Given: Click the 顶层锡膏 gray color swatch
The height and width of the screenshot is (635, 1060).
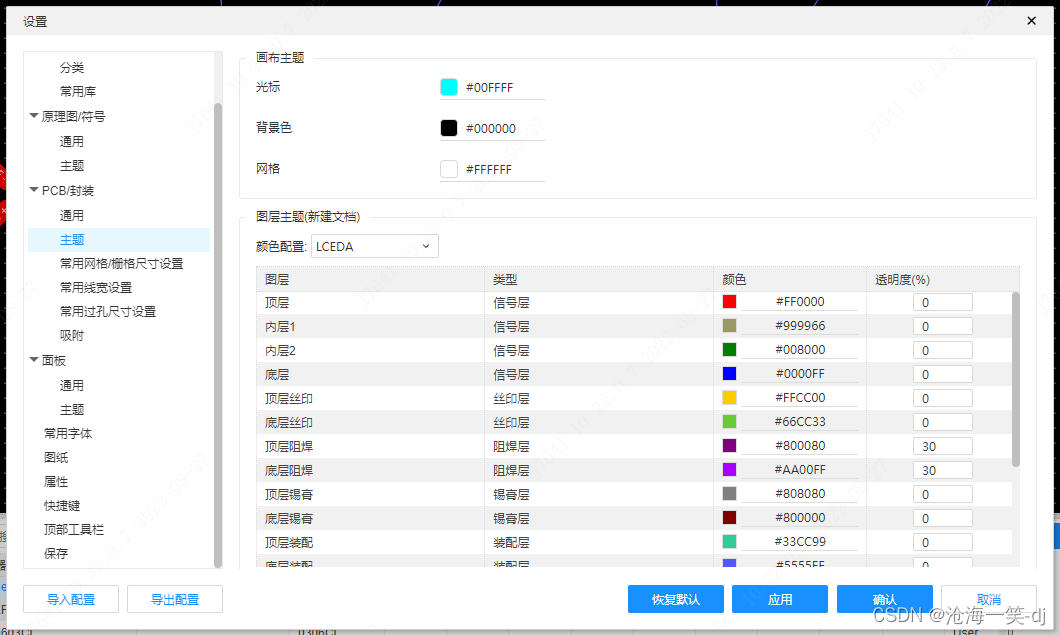Looking at the screenshot, I should pos(729,494).
